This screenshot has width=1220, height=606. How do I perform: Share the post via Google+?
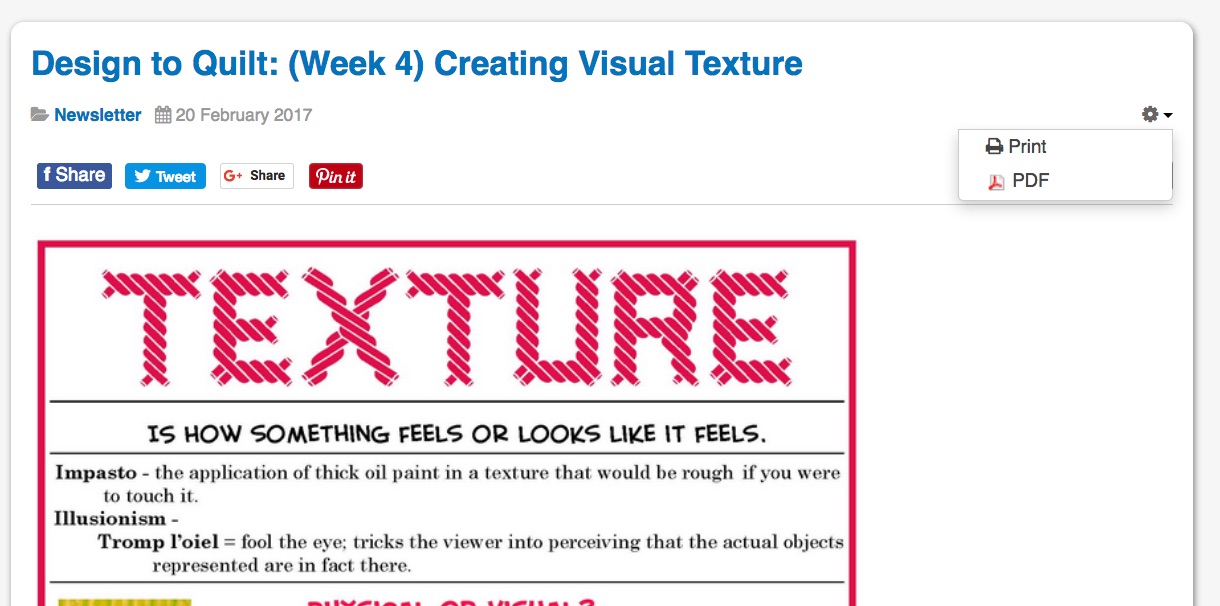coord(256,175)
